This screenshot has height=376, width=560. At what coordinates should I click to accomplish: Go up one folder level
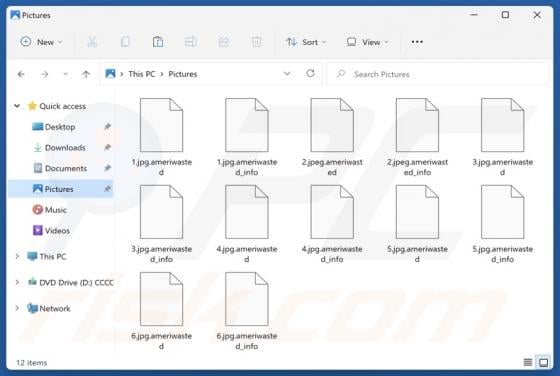tap(86, 74)
